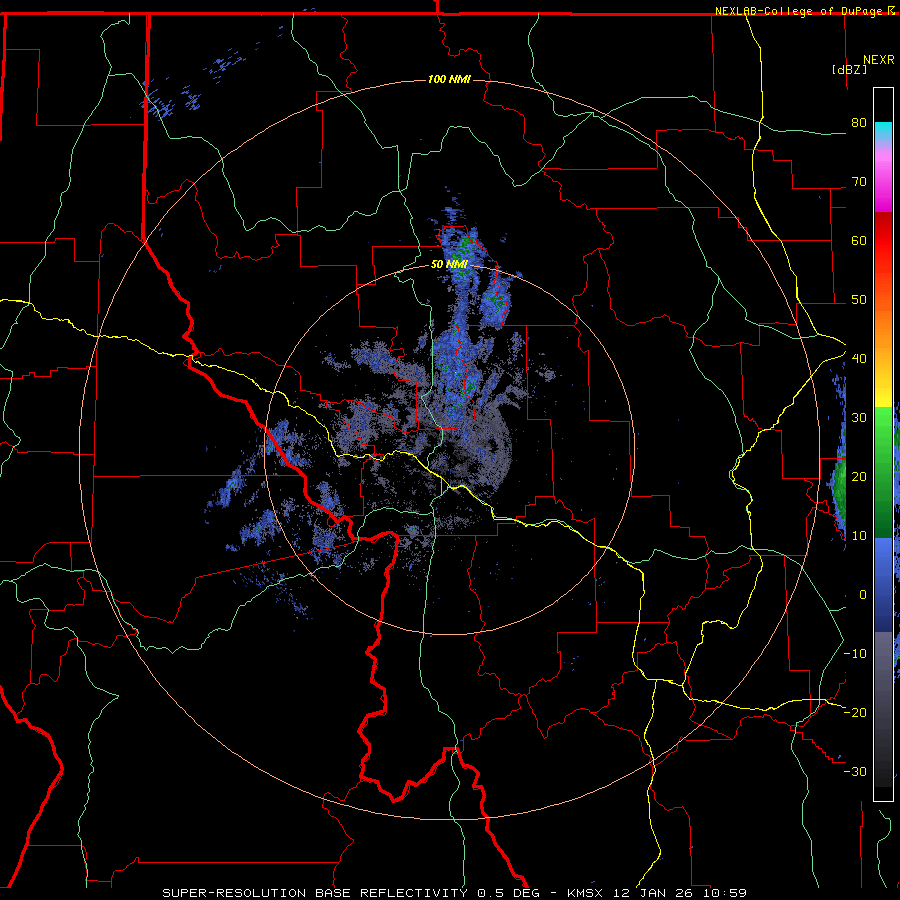Viewport: 900px width, 900px height.
Task: Click the 0 dBZ scale value
Action: pyautogui.click(x=863, y=595)
